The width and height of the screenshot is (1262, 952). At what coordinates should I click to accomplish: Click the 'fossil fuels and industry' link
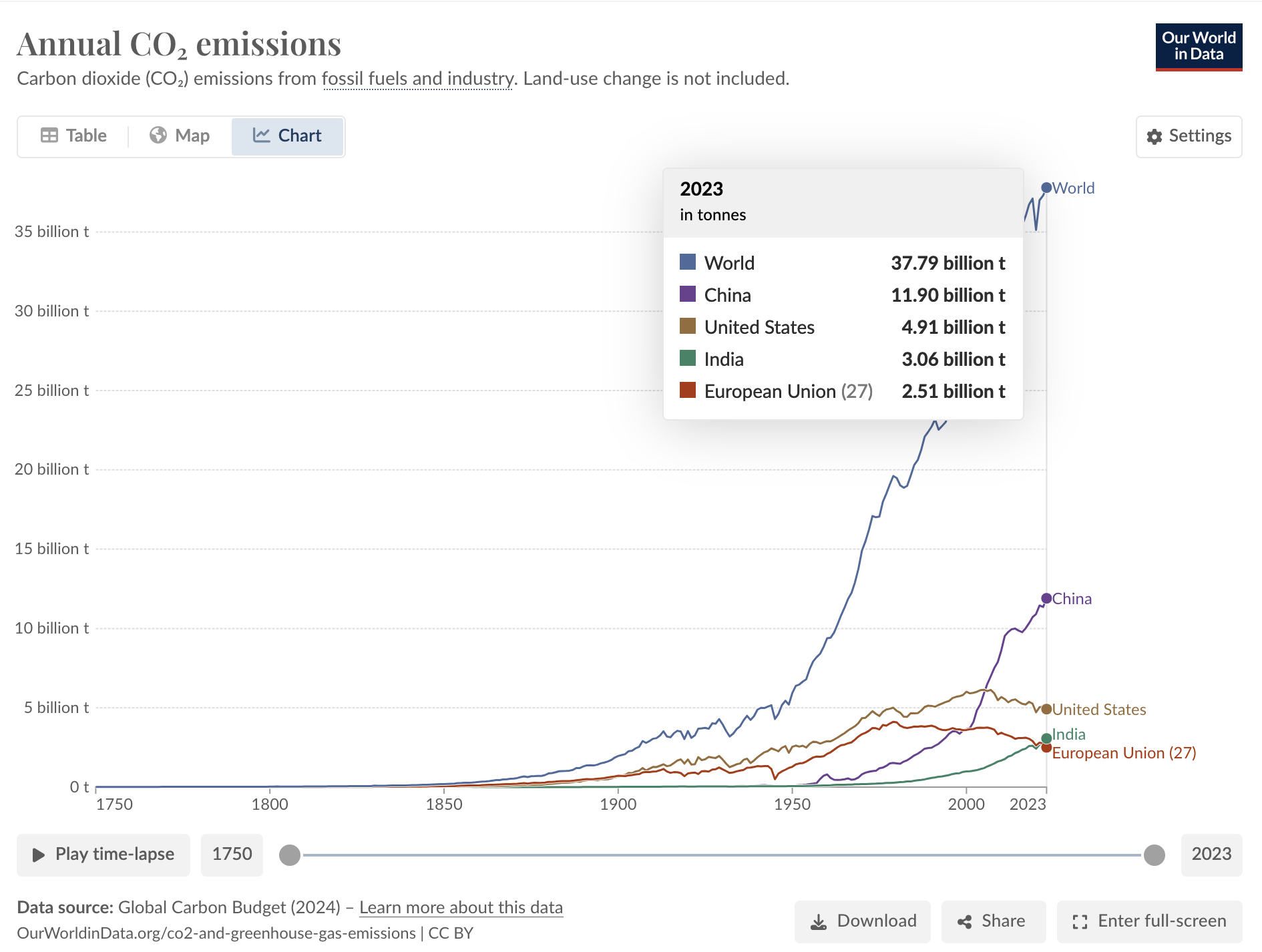(x=418, y=79)
